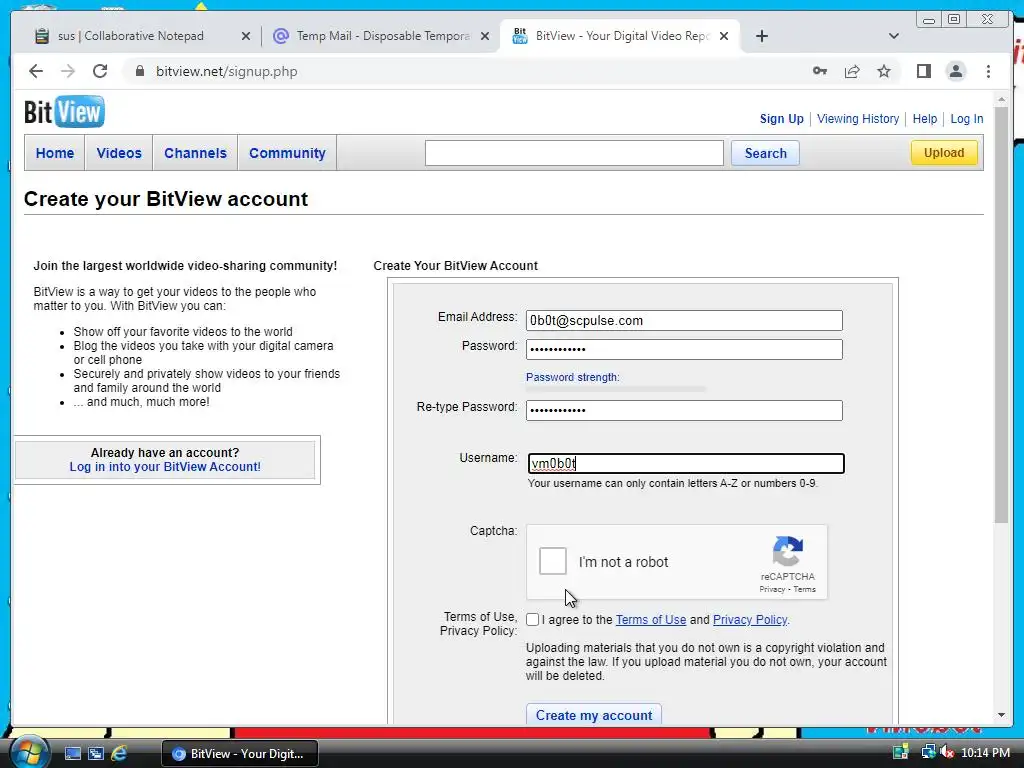This screenshot has width=1024, height=768.
Task: Open the Videos navigation item
Action: (x=119, y=153)
